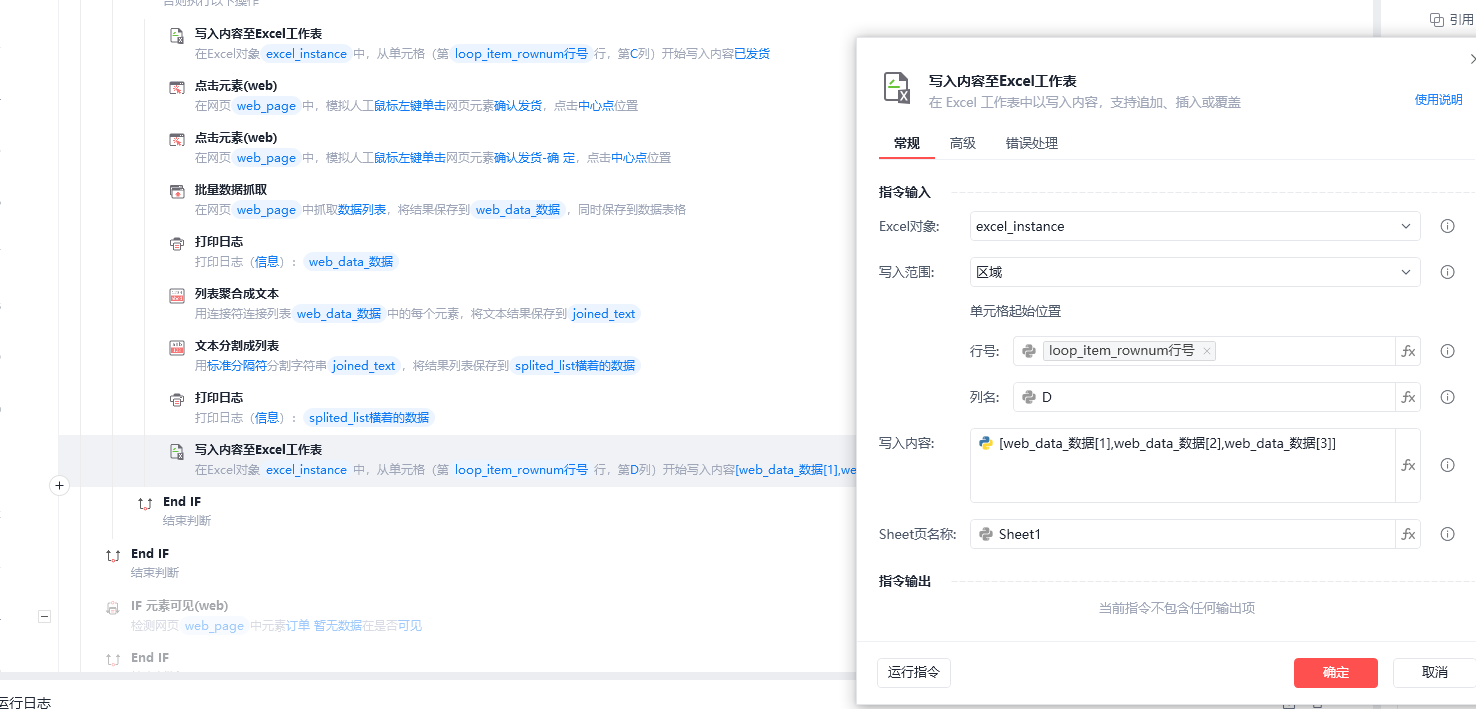Click the 列表聚合成文本 step icon

pos(177,295)
